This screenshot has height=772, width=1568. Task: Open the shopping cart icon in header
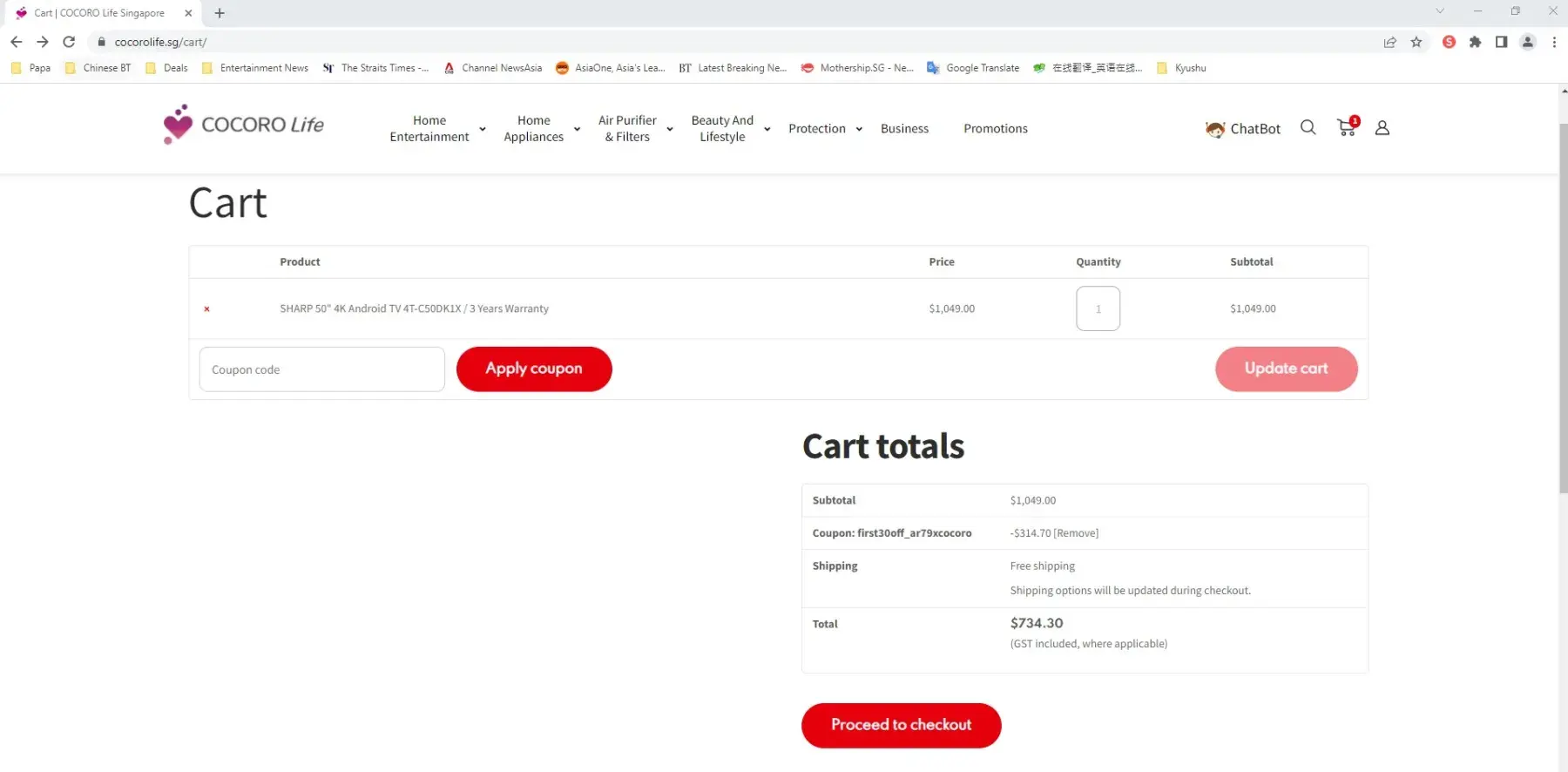point(1347,128)
